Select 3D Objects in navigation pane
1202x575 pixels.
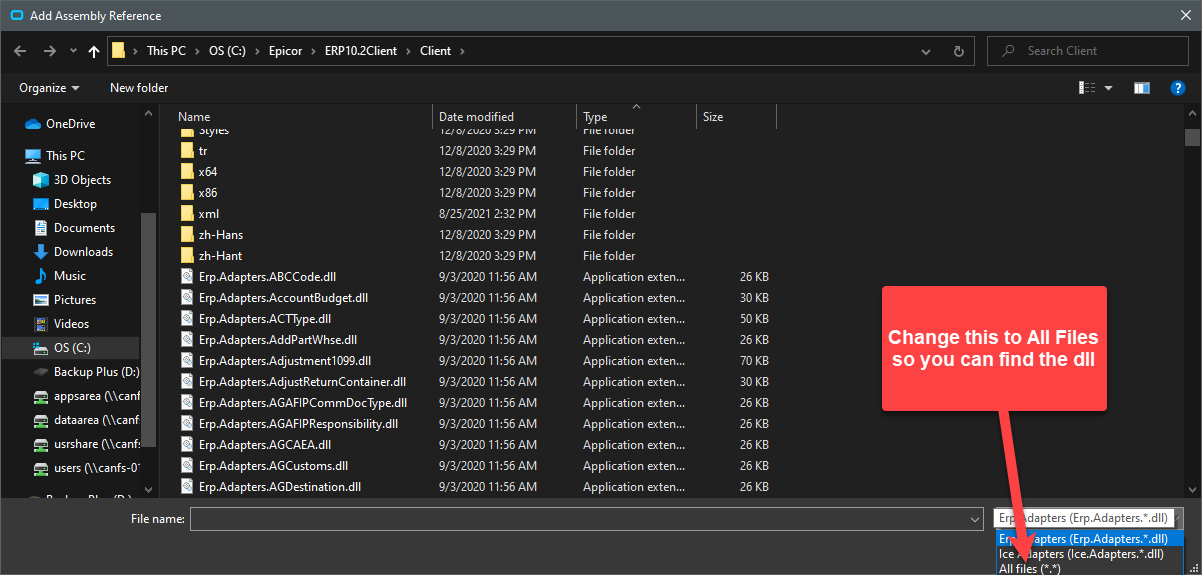tap(82, 180)
